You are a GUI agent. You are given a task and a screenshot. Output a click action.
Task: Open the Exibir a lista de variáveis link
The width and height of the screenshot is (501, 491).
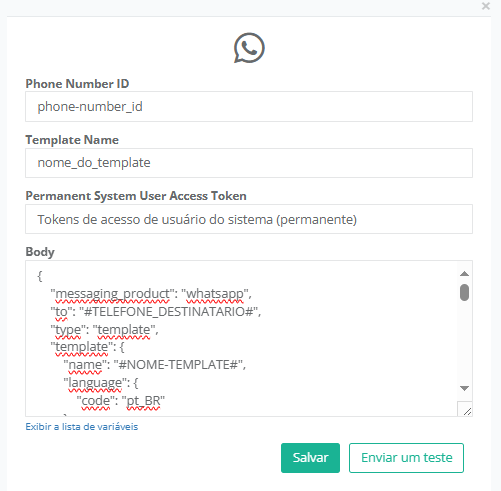click(x=82, y=427)
